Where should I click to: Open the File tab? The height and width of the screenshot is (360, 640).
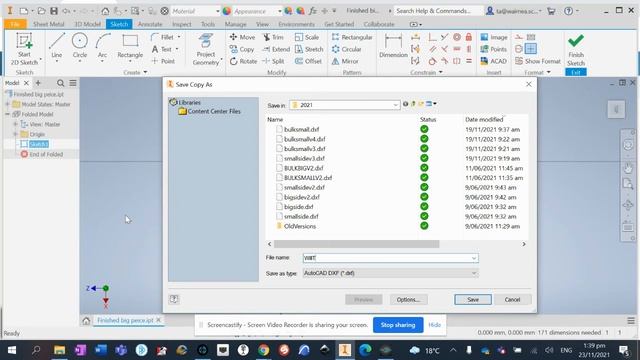[15, 24]
